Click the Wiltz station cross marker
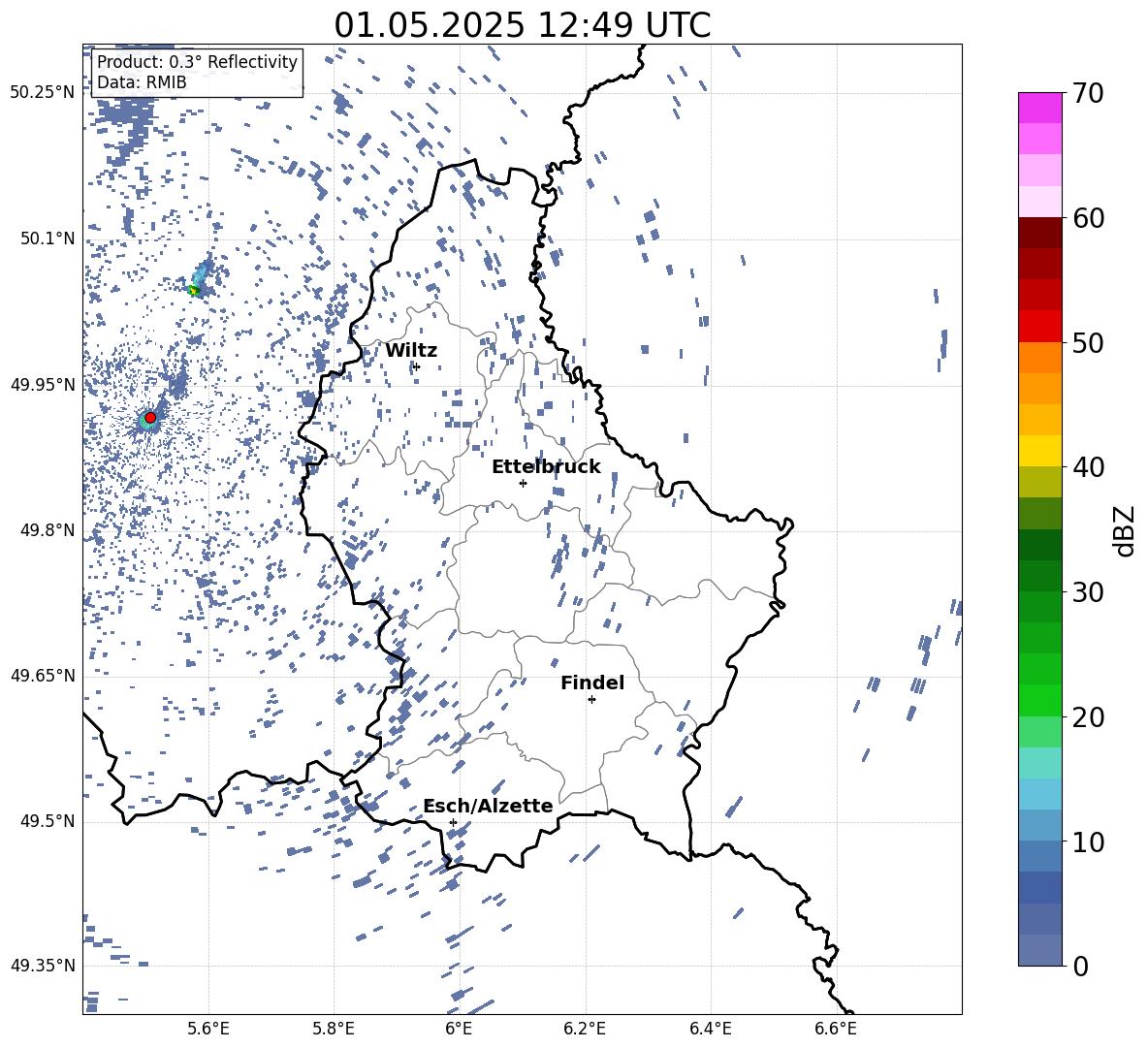The image size is (1148, 1048). tap(417, 366)
